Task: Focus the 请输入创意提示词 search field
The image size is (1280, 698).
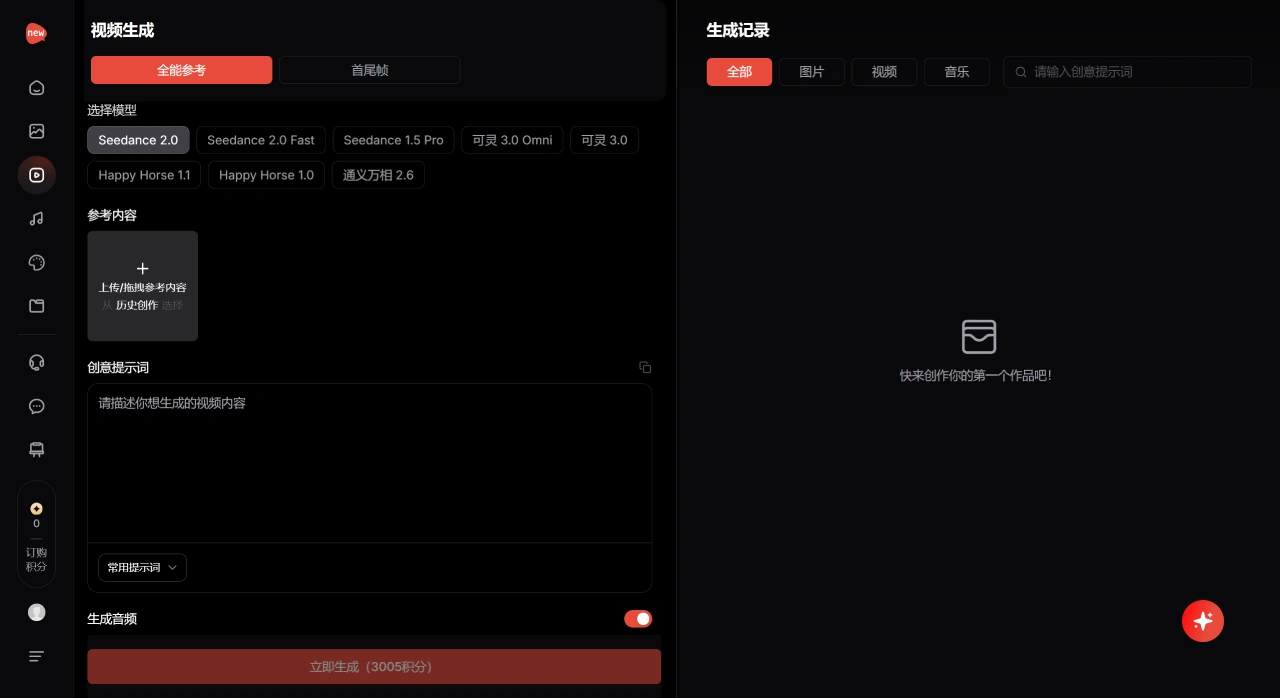Action: coord(1128,72)
